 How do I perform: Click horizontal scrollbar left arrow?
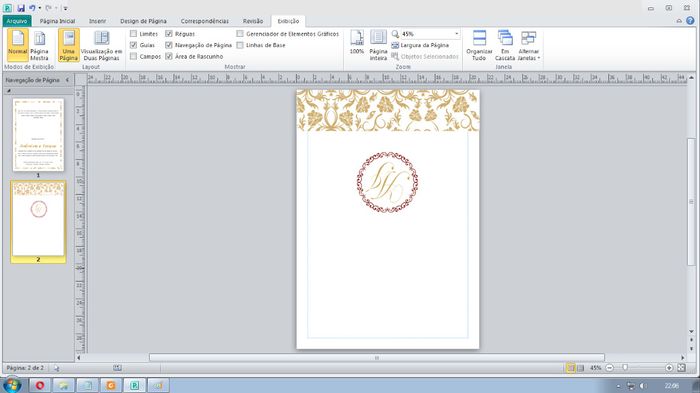click(x=79, y=358)
